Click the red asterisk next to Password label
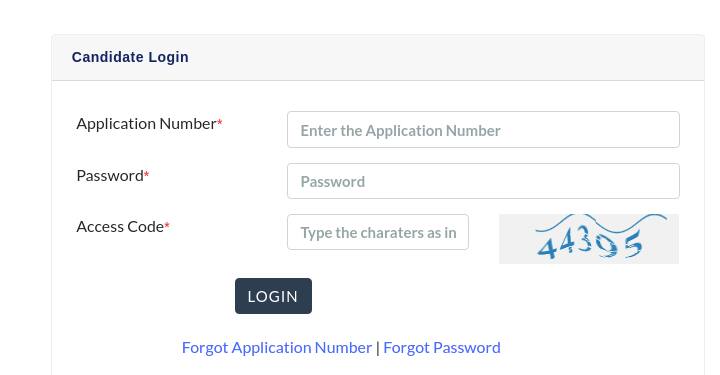Screen dimensions: 720x375 click(x=146, y=174)
